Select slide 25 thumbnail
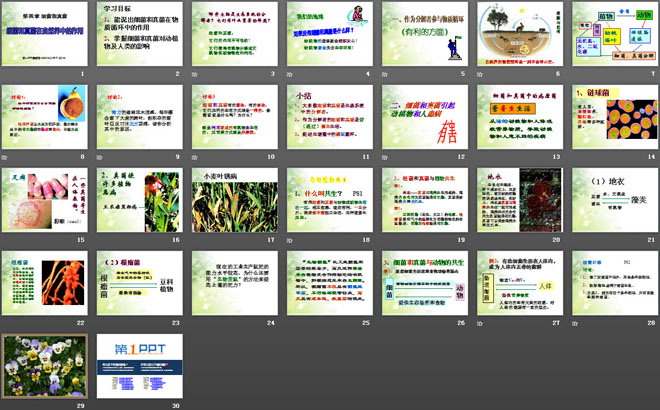The width and height of the screenshot is (660, 410). (x=330, y=283)
